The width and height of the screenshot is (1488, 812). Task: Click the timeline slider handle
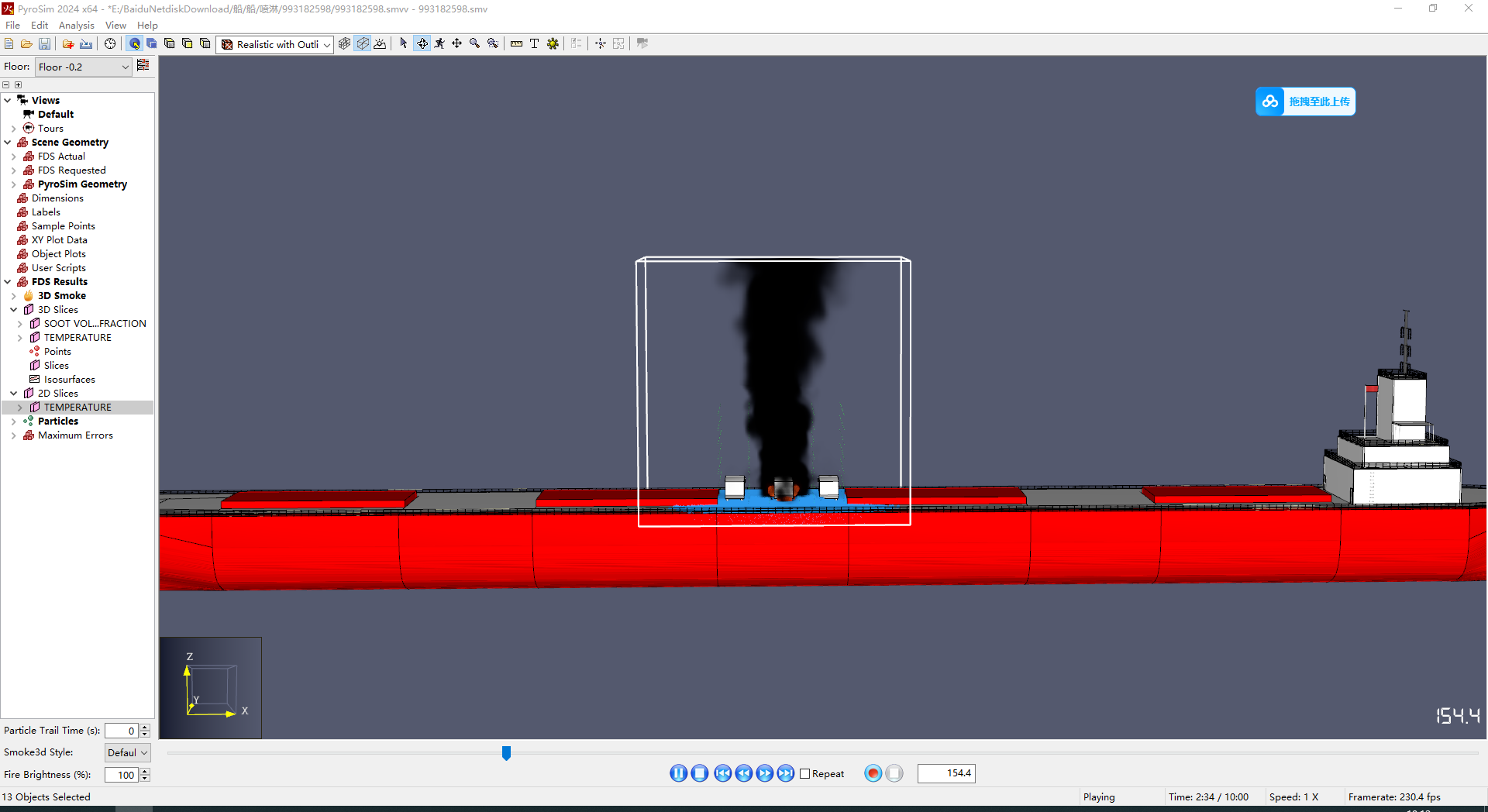click(506, 753)
